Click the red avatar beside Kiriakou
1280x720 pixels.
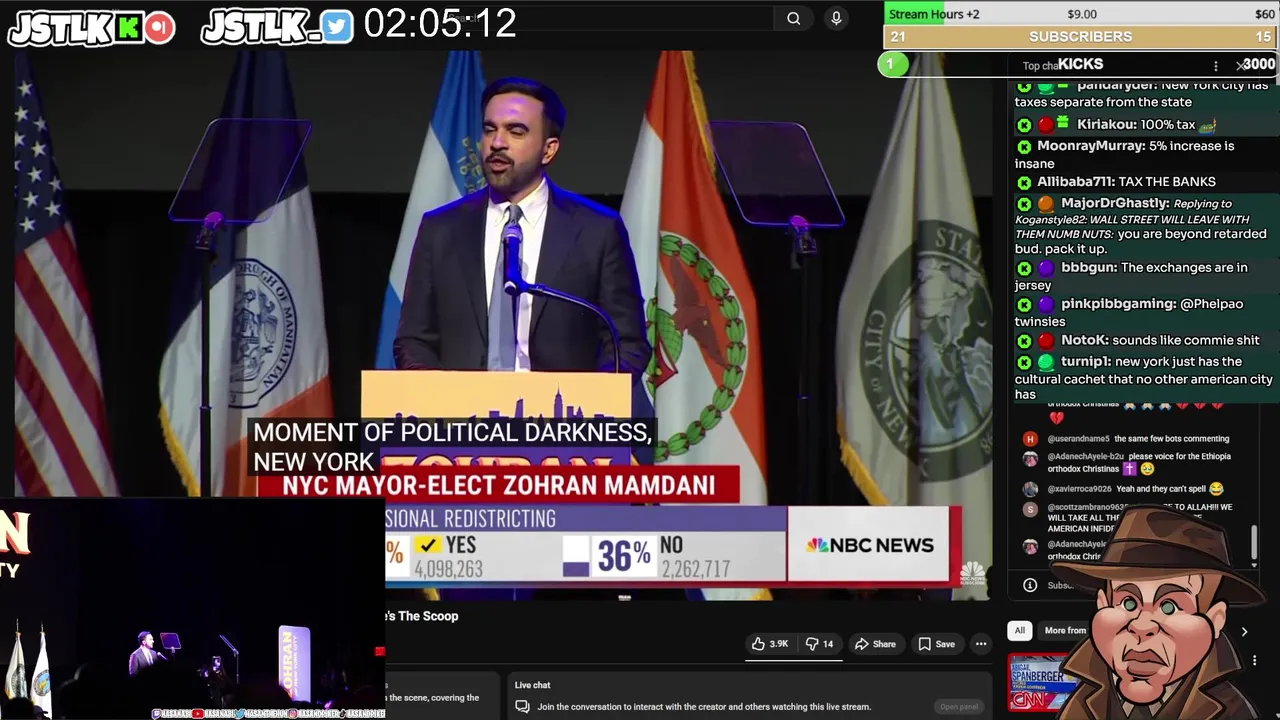click(x=1046, y=125)
